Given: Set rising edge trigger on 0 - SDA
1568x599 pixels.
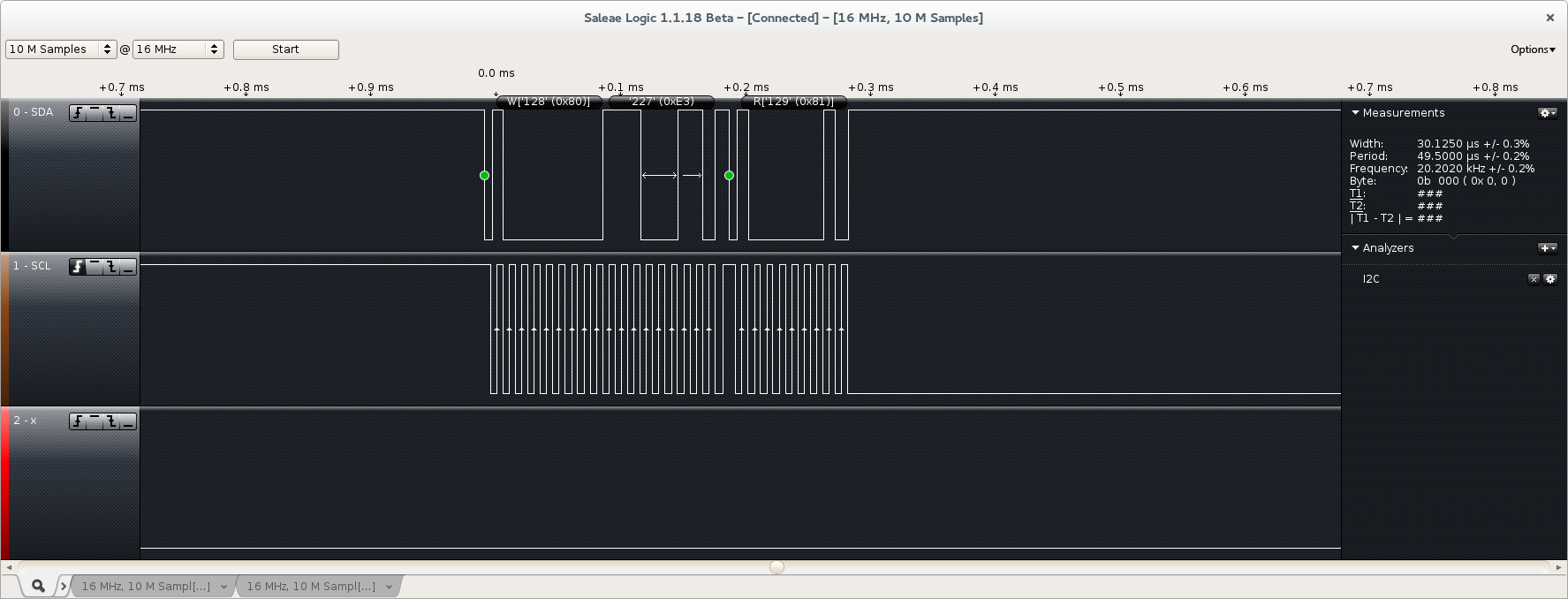Looking at the screenshot, I should [x=78, y=113].
